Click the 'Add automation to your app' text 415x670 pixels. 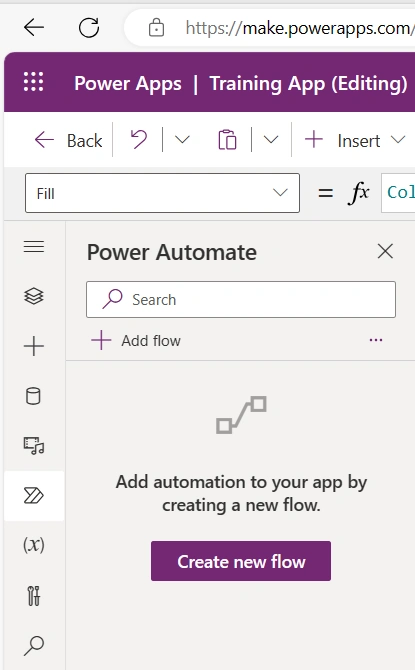pos(241,494)
